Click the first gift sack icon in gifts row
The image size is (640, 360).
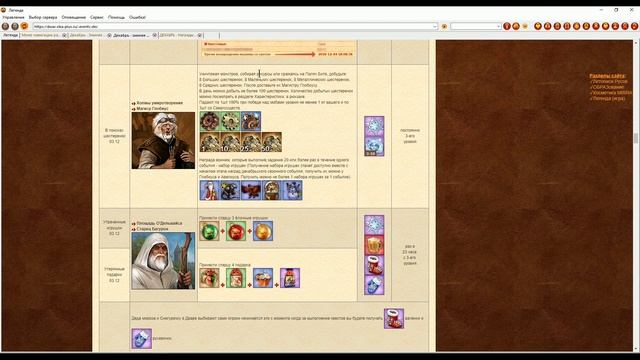coord(209,278)
